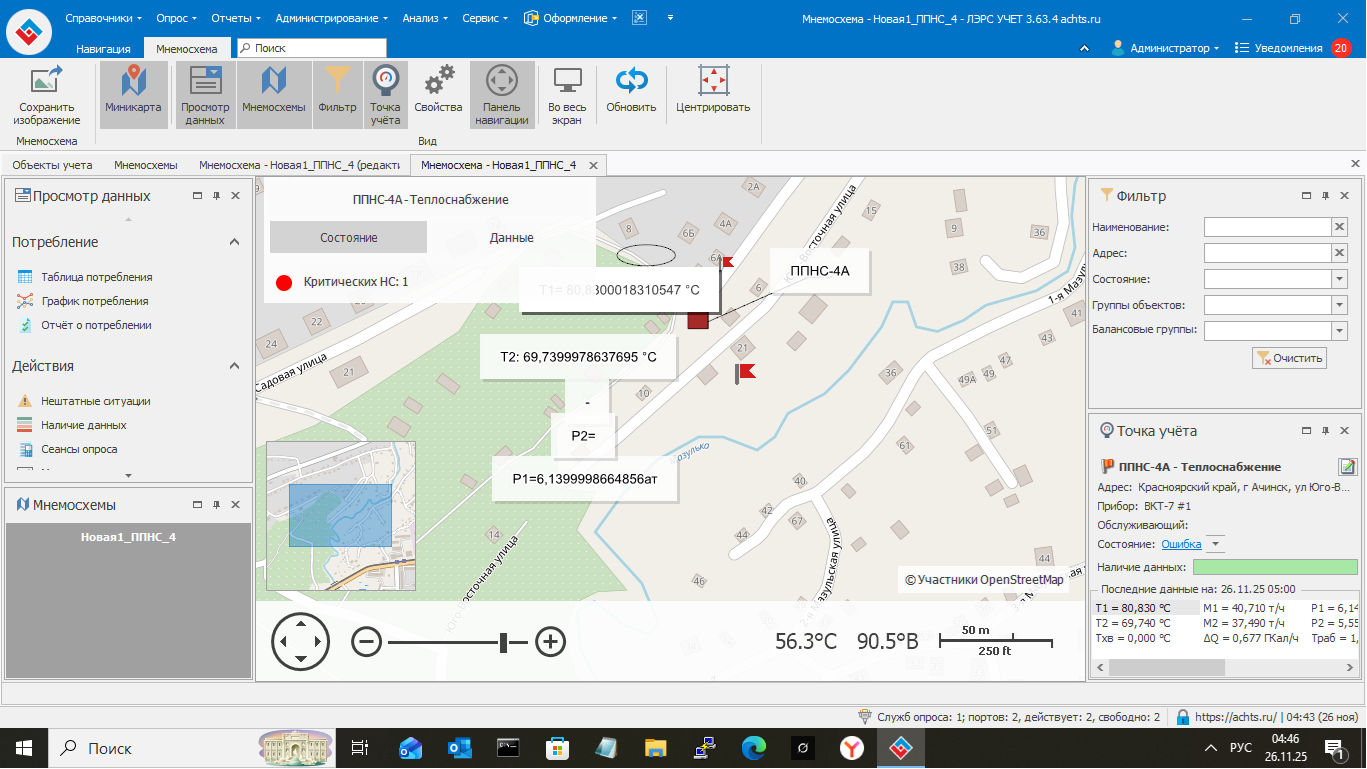Image resolution: width=1367 pixels, height=769 pixels.
Task: Switch to the Navigation ribbon tab
Action: 103,48
